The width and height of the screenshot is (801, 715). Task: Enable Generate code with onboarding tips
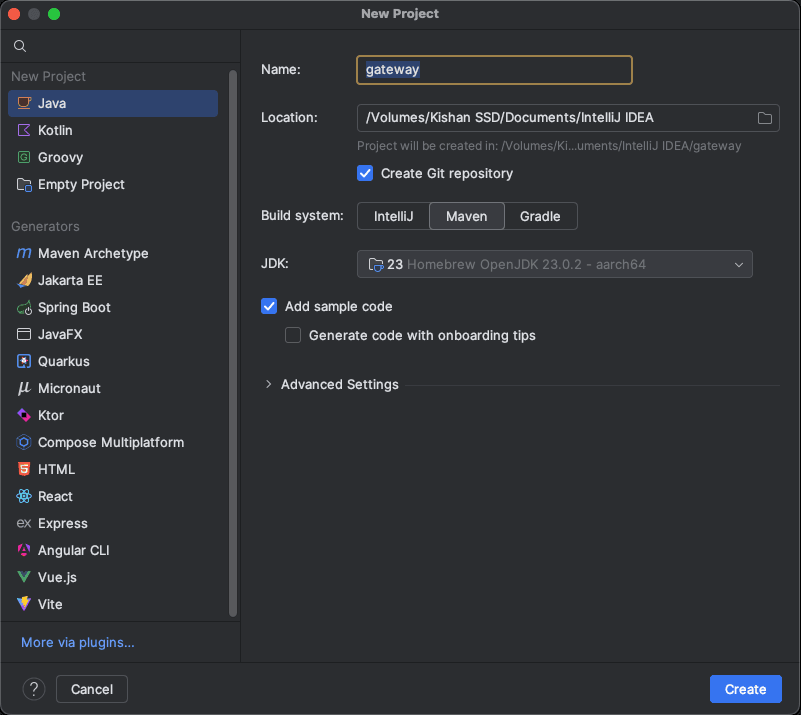click(293, 335)
